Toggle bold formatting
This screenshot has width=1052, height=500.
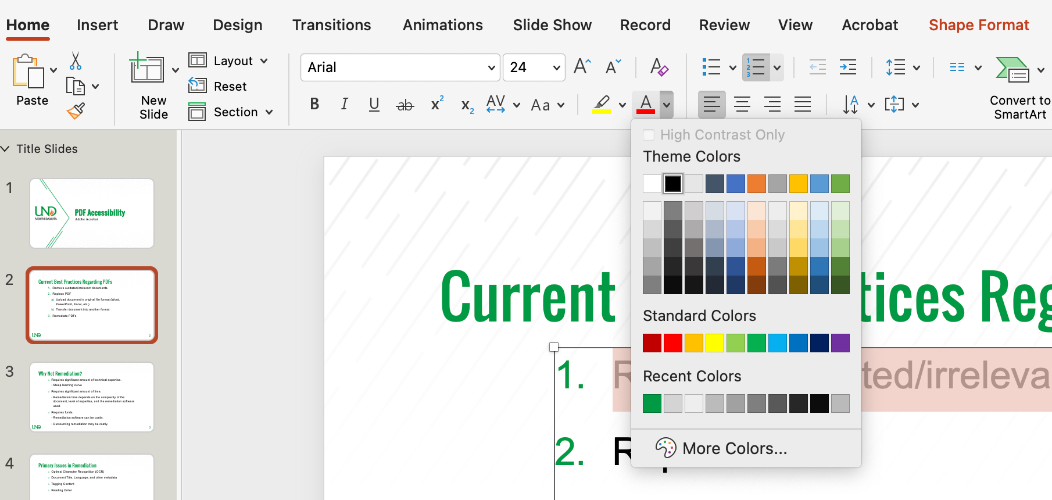click(314, 105)
